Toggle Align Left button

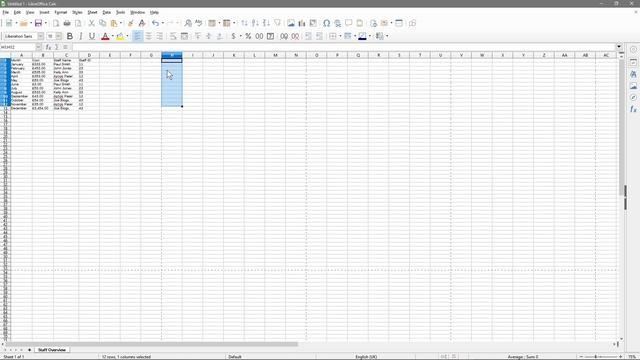pos(138,36)
